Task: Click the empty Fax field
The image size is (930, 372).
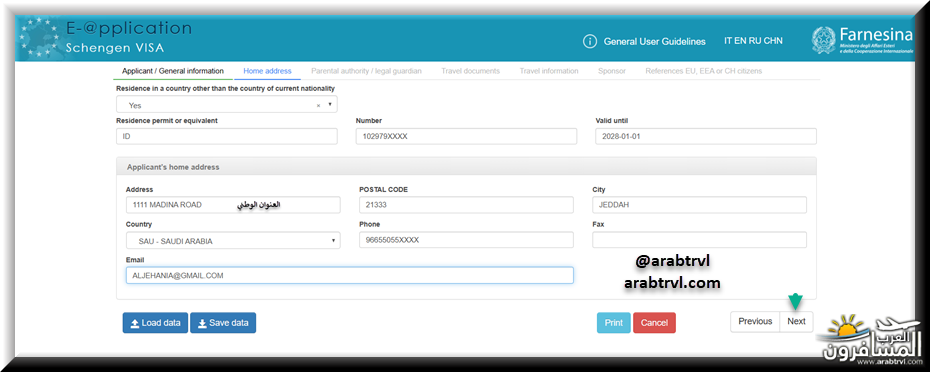Action: 699,240
